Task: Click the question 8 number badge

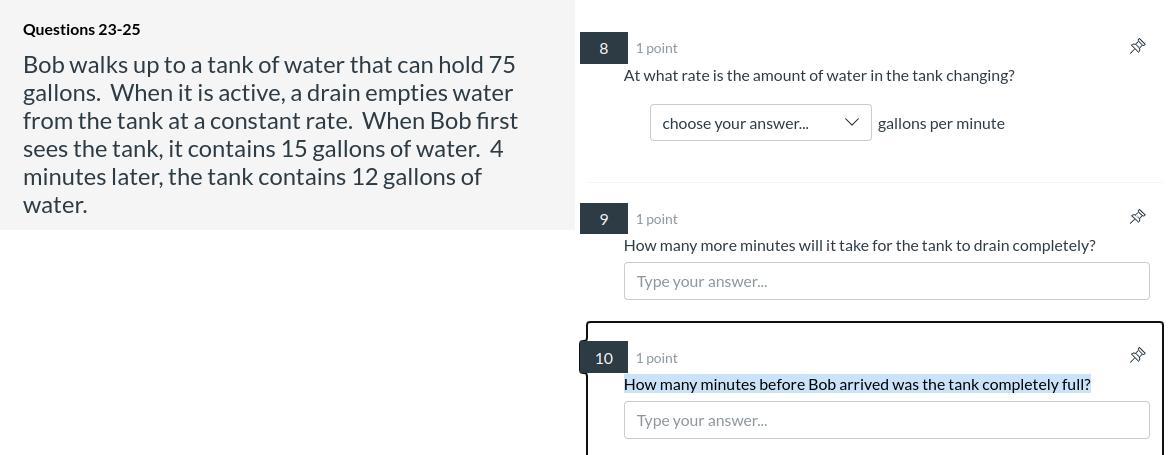Action: (604, 48)
